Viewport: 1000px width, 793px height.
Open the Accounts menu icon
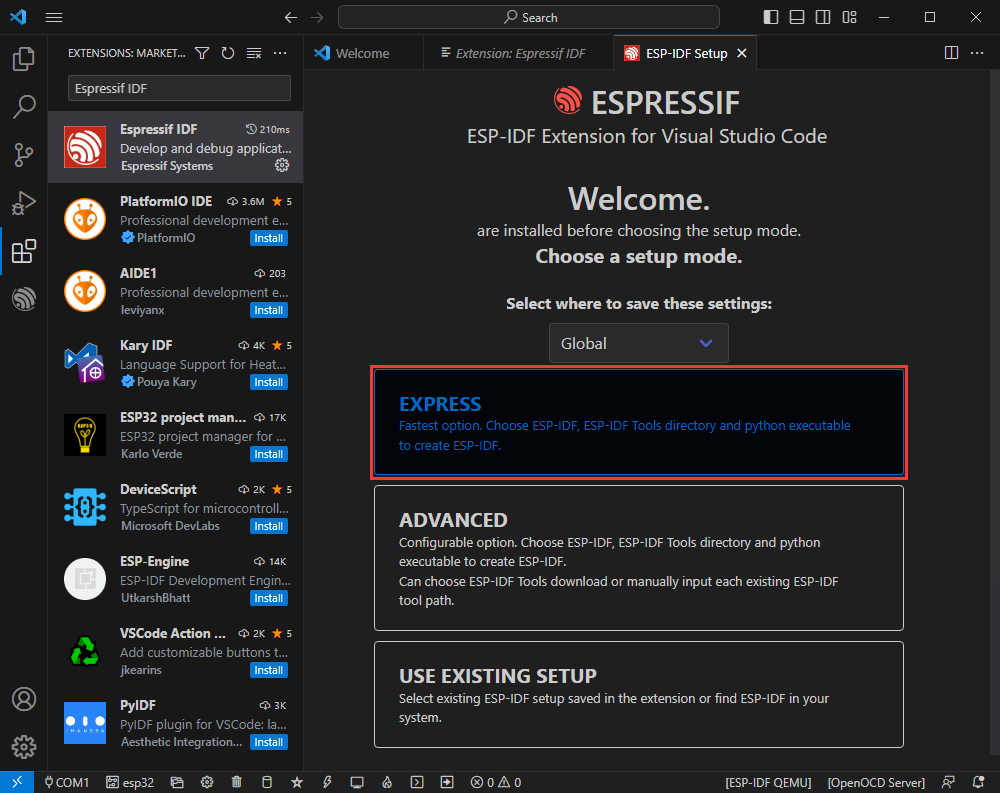click(x=24, y=699)
